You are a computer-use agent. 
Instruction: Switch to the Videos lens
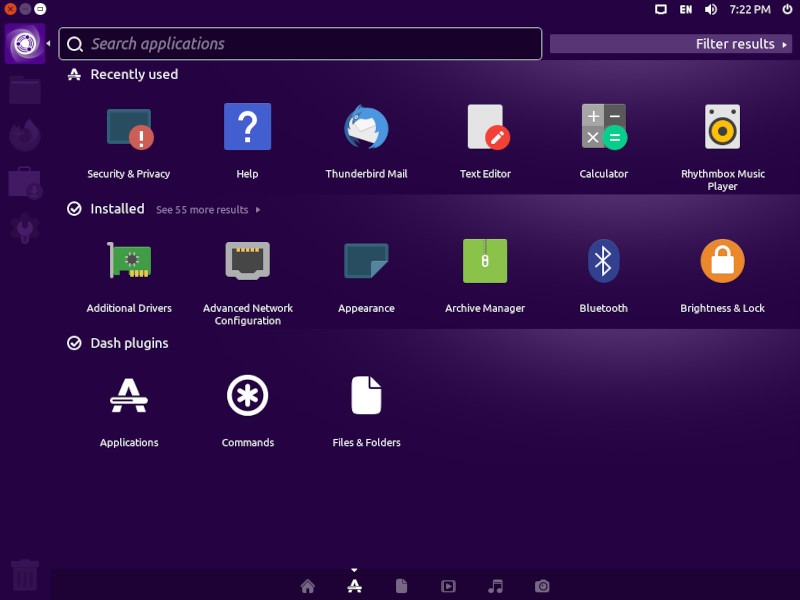[449, 586]
